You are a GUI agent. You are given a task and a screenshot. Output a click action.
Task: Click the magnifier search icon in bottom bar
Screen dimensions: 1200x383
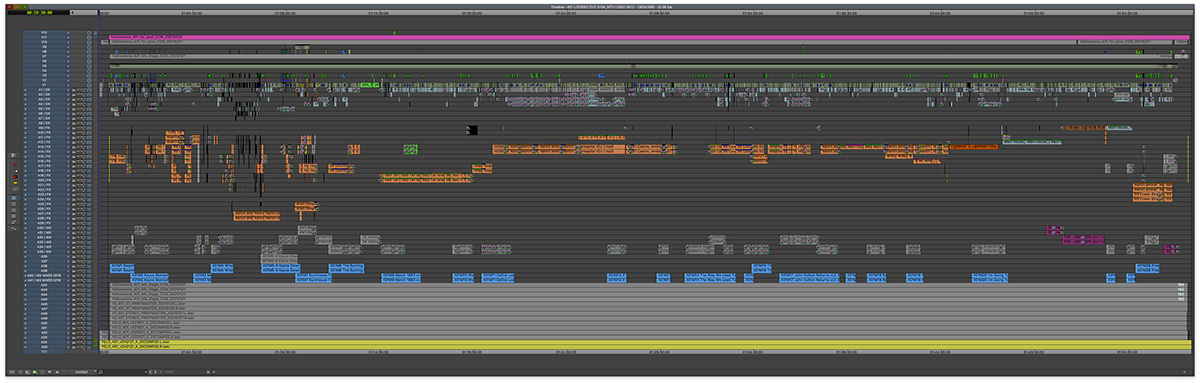point(100,372)
